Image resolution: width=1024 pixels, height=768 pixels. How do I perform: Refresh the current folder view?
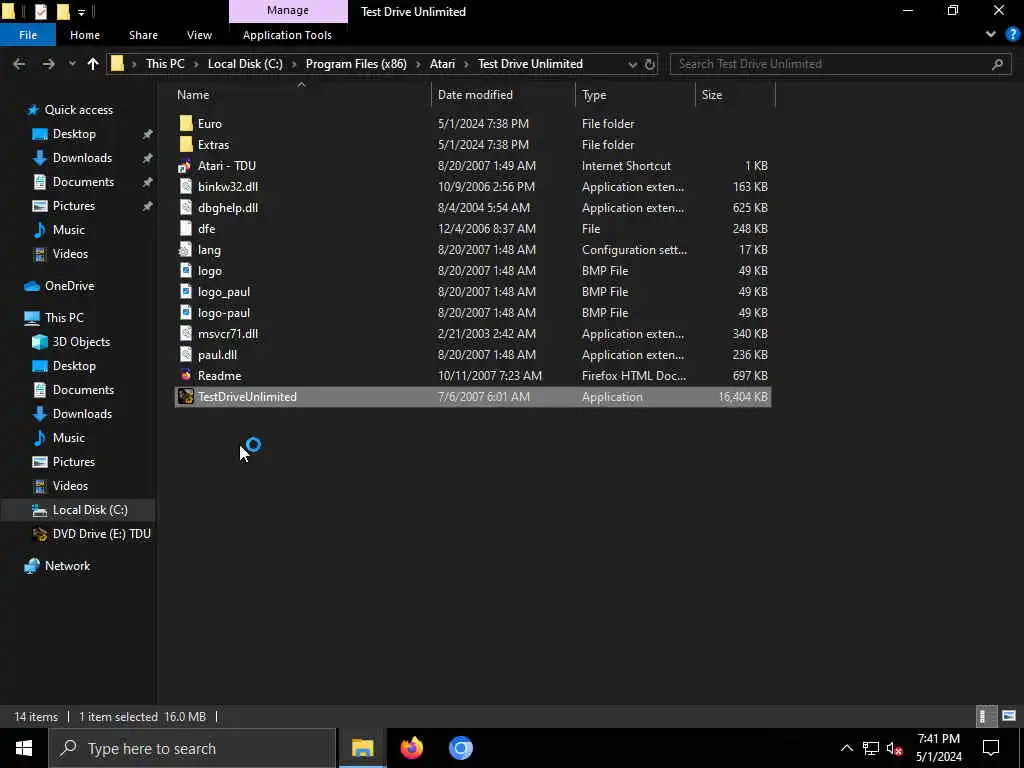click(x=649, y=64)
